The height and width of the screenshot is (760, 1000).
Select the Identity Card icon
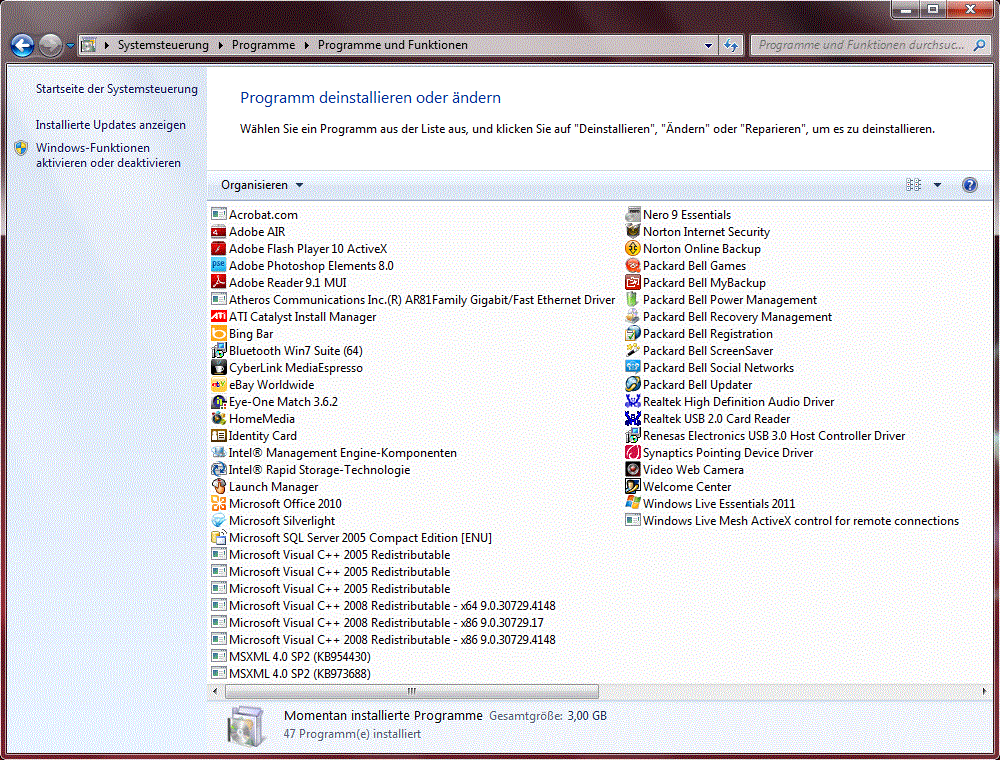point(218,436)
